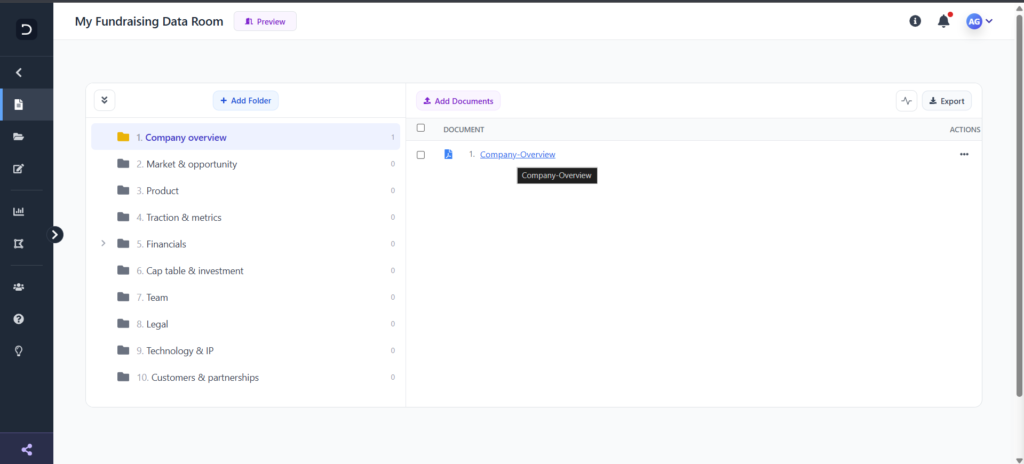Click the Preview button
The height and width of the screenshot is (464, 1024).
[x=265, y=22]
